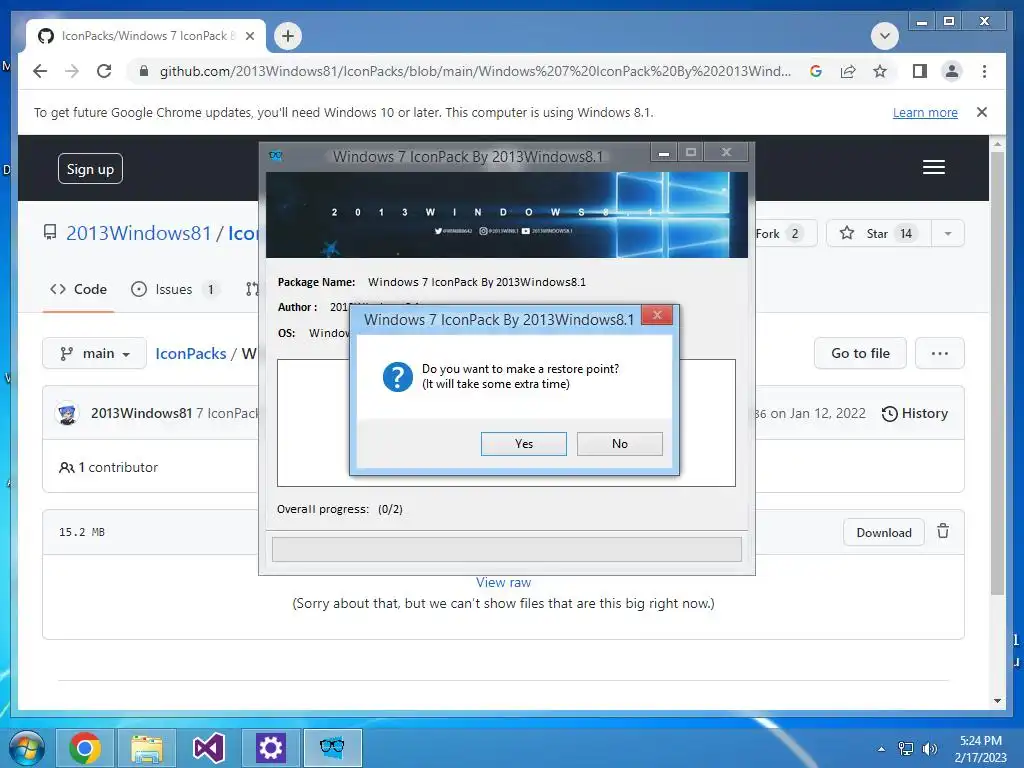The height and width of the screenshot is (768, 1024).
Task: Select the IconPacks/Windows 7 IconPack tab
Action: click(145, 36)
